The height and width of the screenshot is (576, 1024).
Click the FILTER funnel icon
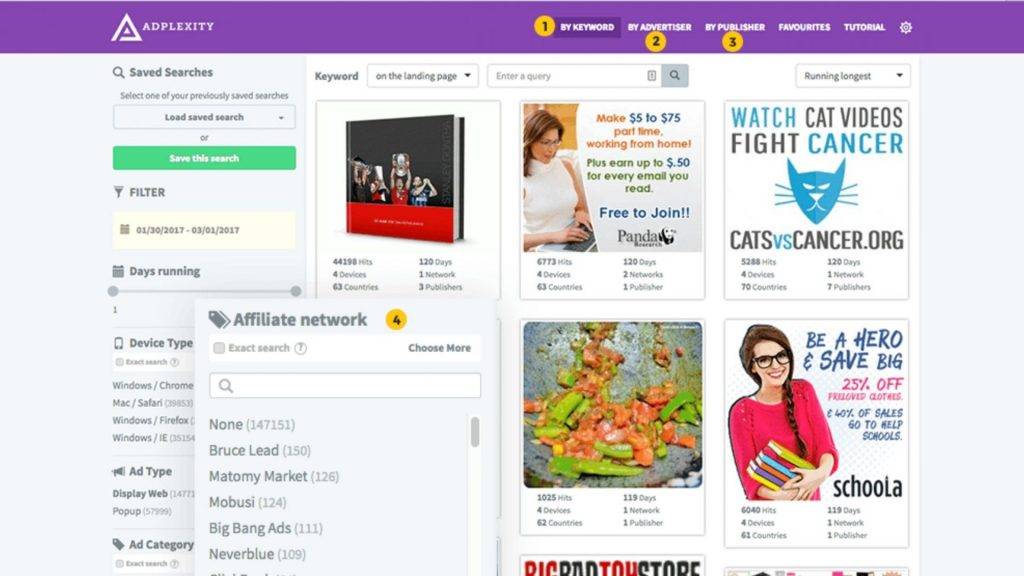coord(118,192)
